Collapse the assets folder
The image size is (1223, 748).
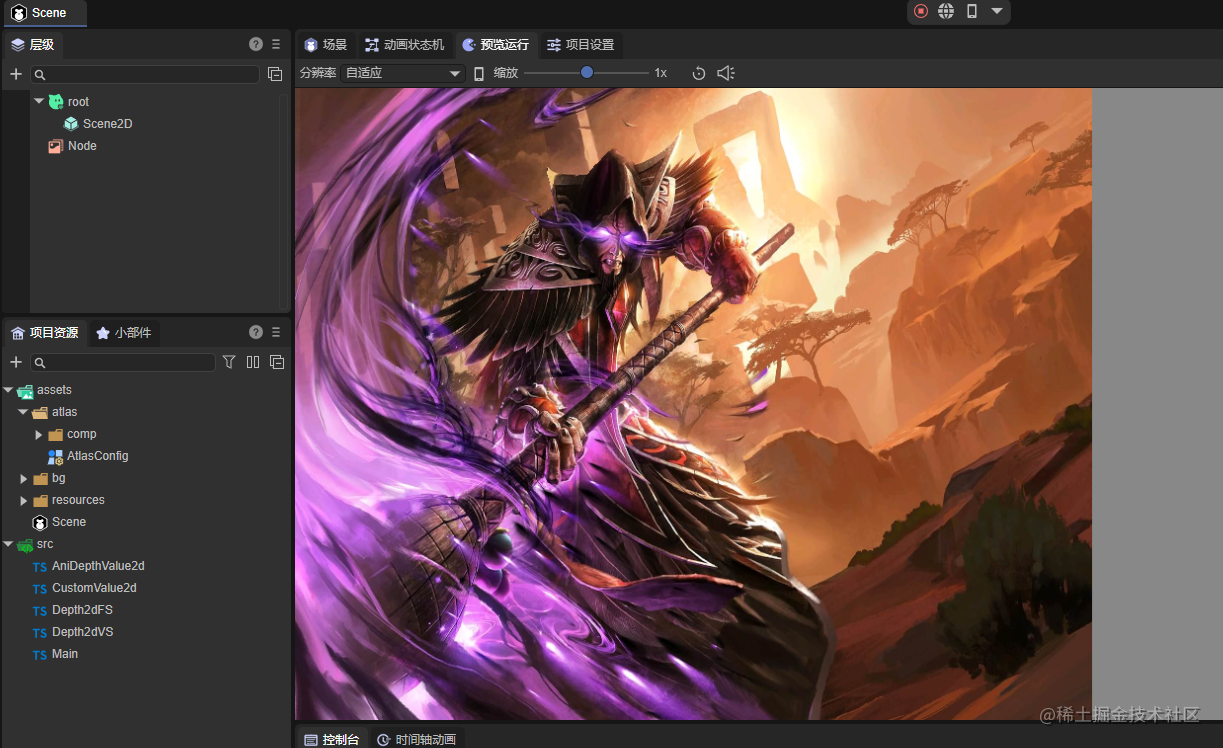(8, 390)
